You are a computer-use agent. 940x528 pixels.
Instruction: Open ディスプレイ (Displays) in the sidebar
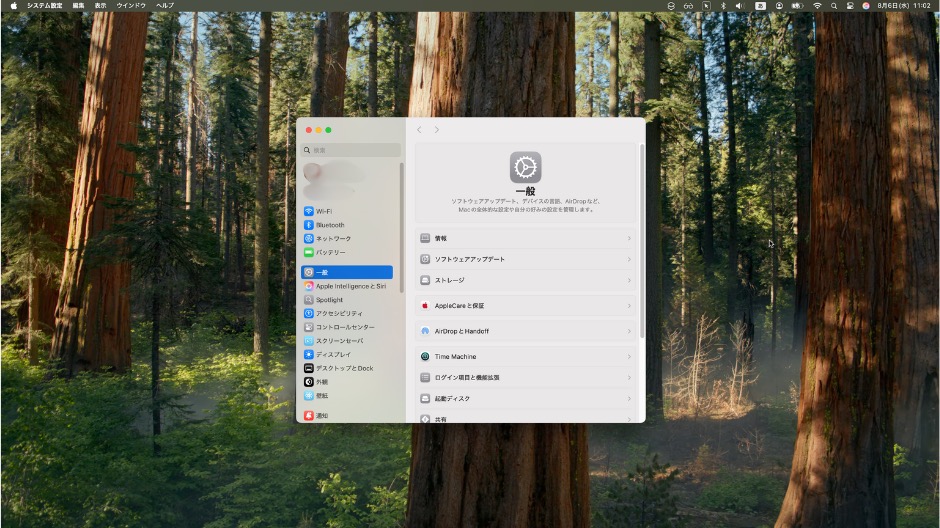(x=347, y=354)
